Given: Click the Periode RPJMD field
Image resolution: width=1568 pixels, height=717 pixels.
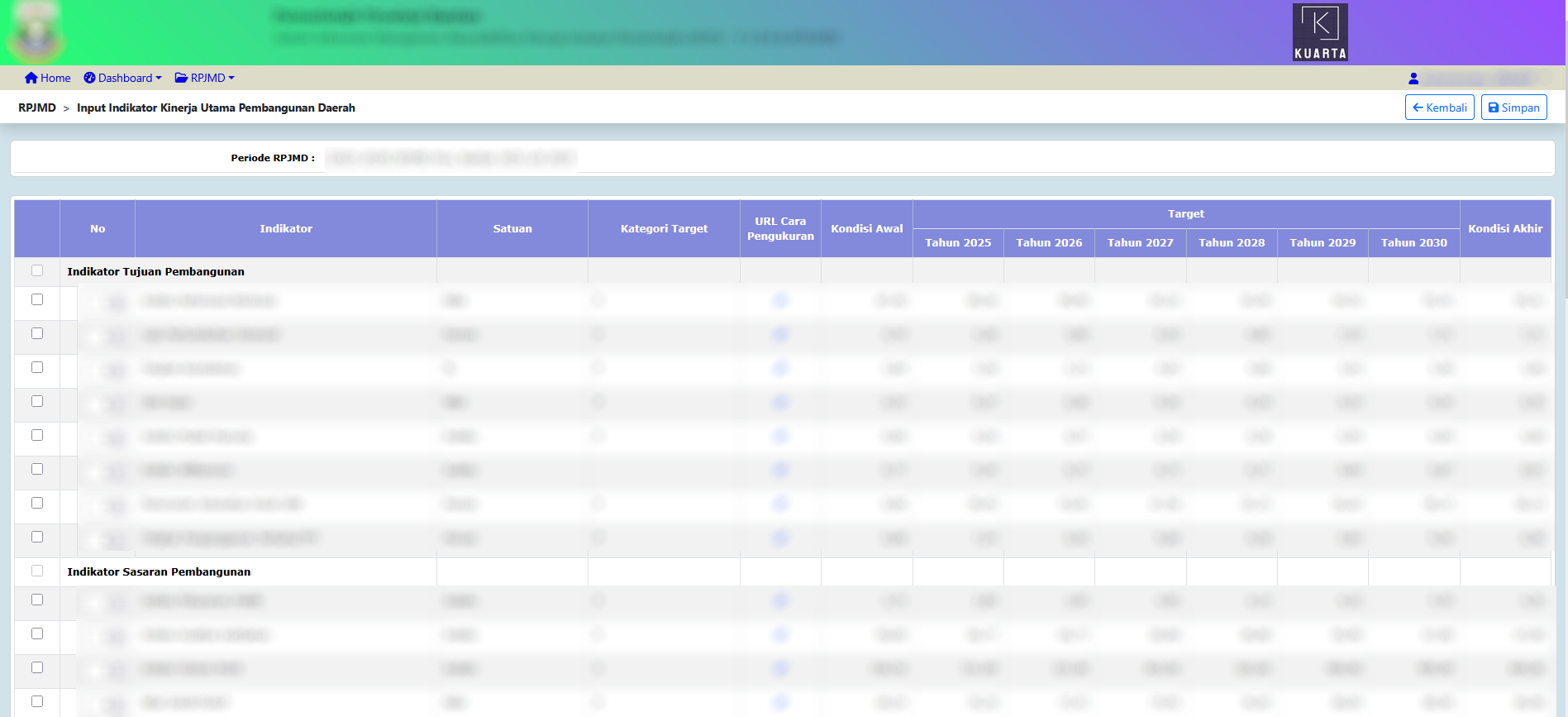Looking at the screenshot, I should click(x=450, y=158).
